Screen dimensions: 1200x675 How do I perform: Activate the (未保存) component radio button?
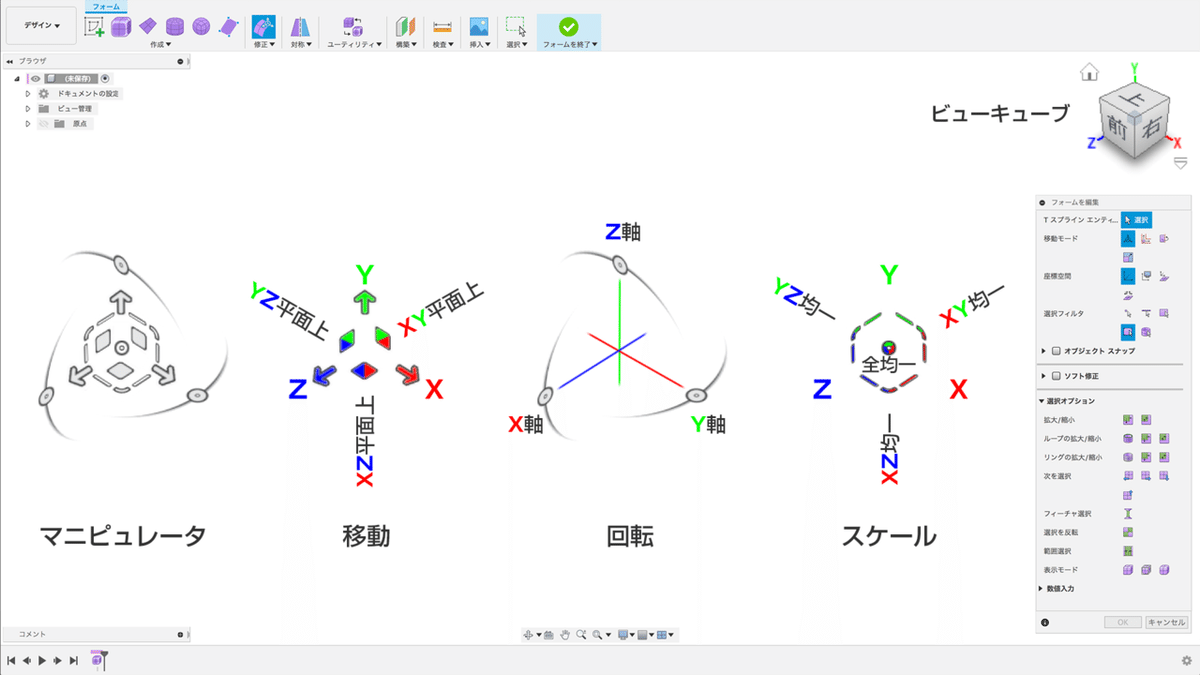[105, 78]
